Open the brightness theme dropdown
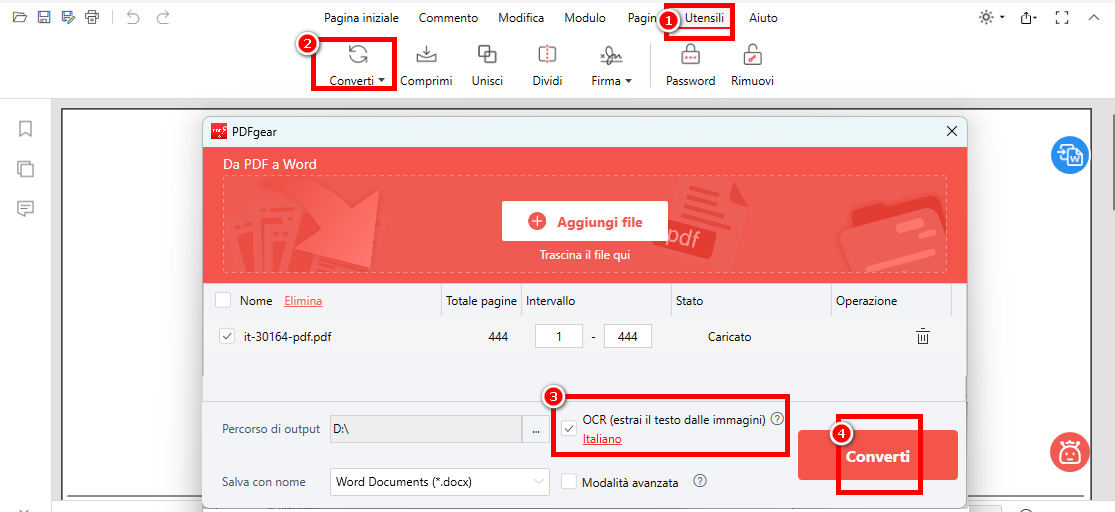The height and width of the screenshot is (512, 1115). tap(991, 18)
